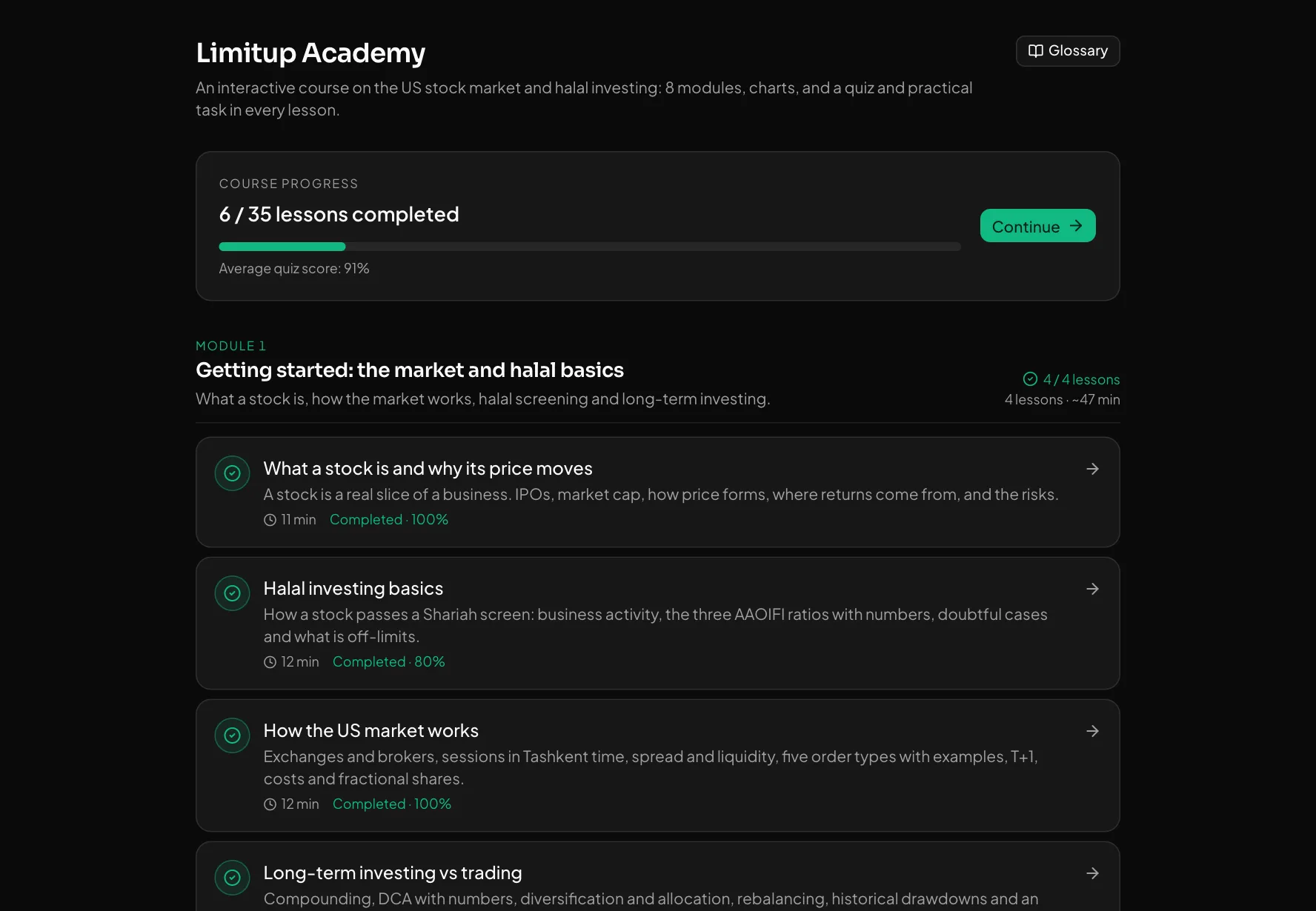
Task: Click arrow on 'What a stock is' lesson
Action: click(1092, 469)
